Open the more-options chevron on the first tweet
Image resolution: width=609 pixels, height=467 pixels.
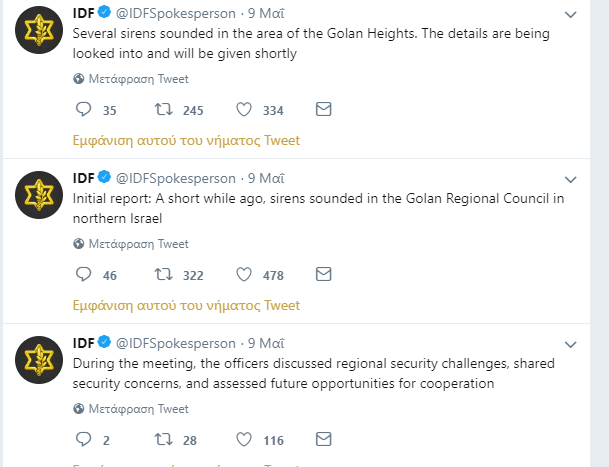pos(570,15)
